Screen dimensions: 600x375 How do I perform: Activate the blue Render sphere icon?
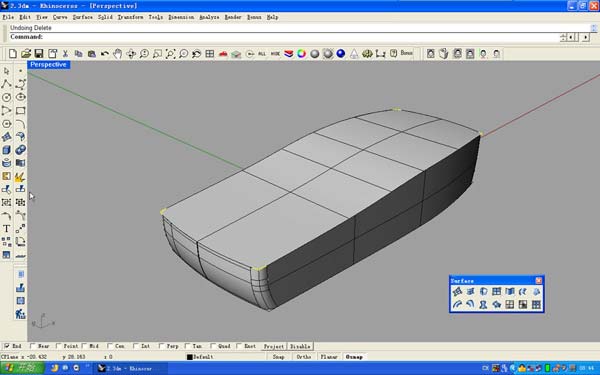341,54
